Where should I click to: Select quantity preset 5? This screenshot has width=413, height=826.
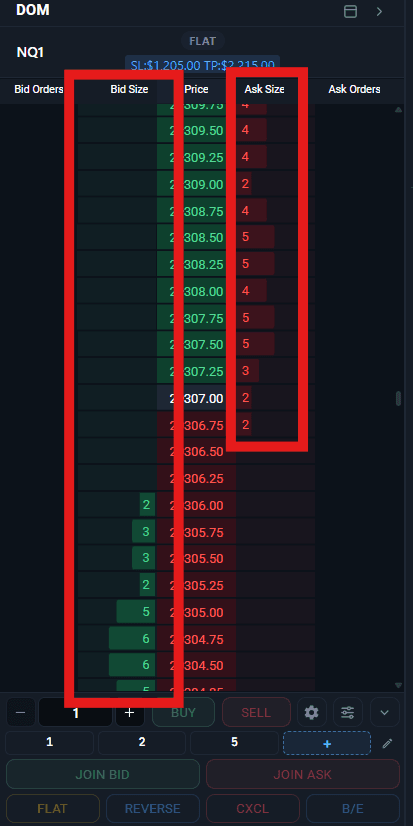pyautogui.click(x=234, y=742)
